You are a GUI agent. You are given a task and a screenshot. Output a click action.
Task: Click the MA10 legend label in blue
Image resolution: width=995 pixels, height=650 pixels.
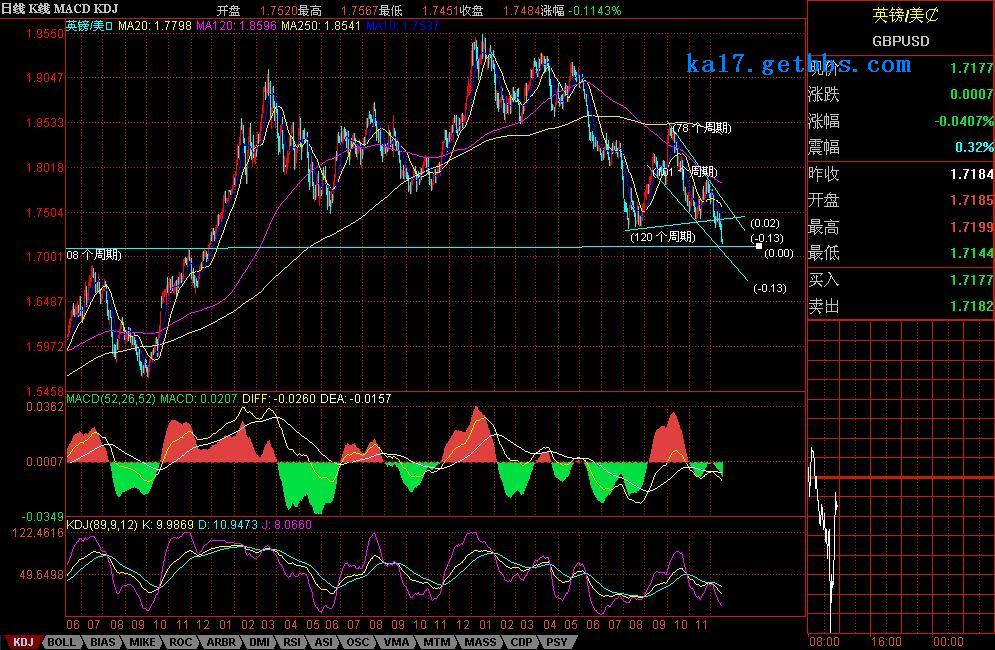[x=402, y=26]
